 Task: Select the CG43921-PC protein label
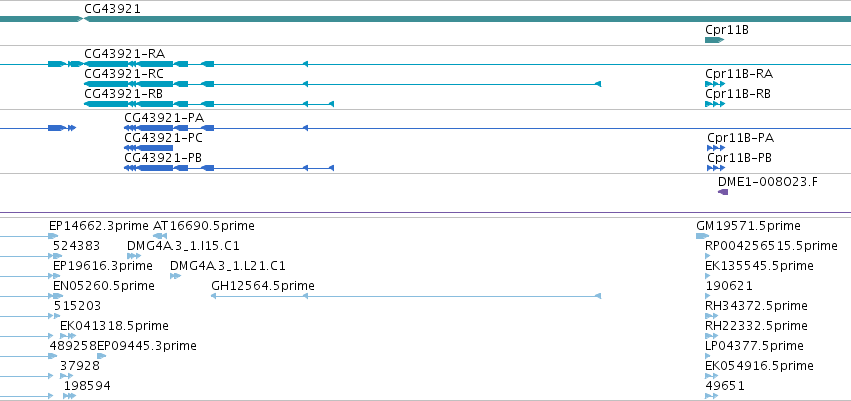[x=163, y=138]
